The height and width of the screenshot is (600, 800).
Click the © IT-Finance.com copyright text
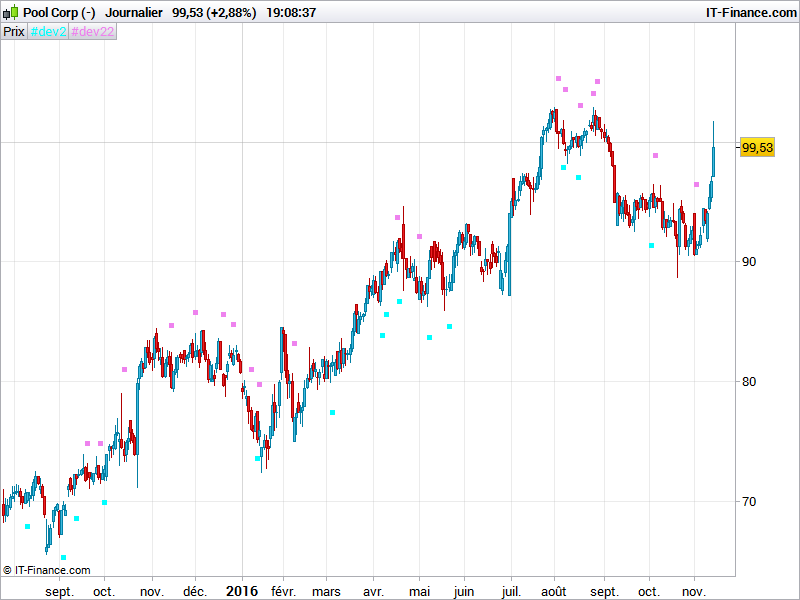coord(46,570)
